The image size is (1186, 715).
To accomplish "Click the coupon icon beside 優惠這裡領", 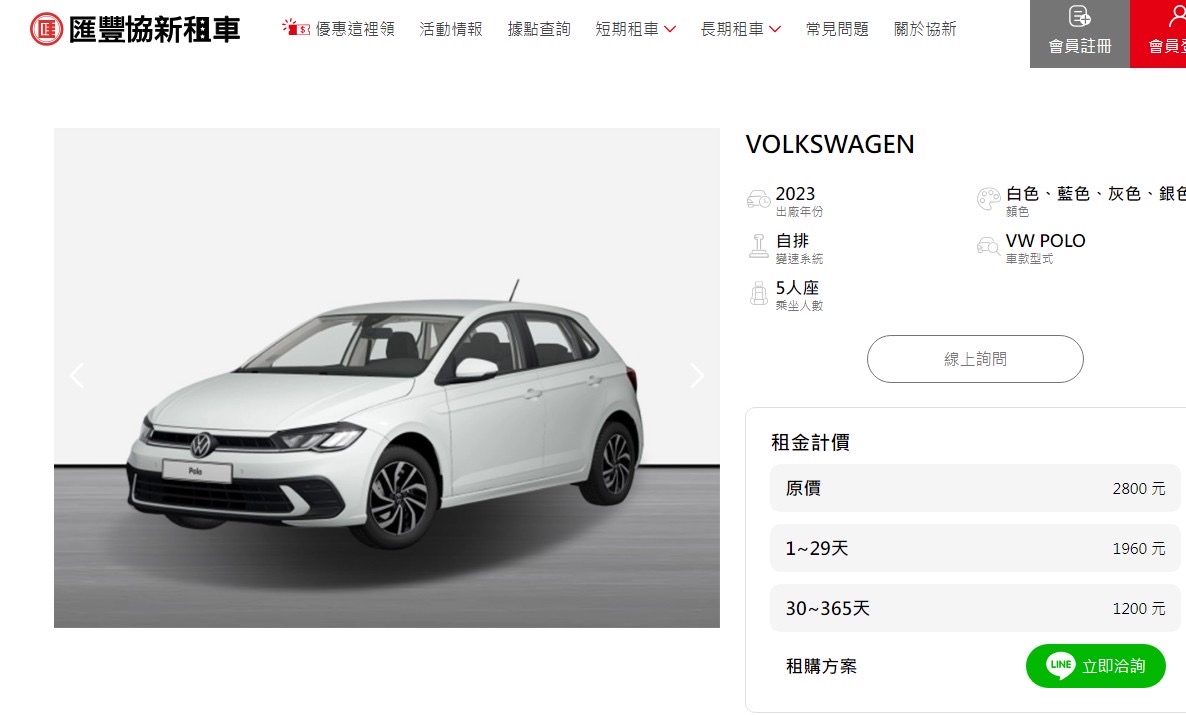I will click(296, 28).
